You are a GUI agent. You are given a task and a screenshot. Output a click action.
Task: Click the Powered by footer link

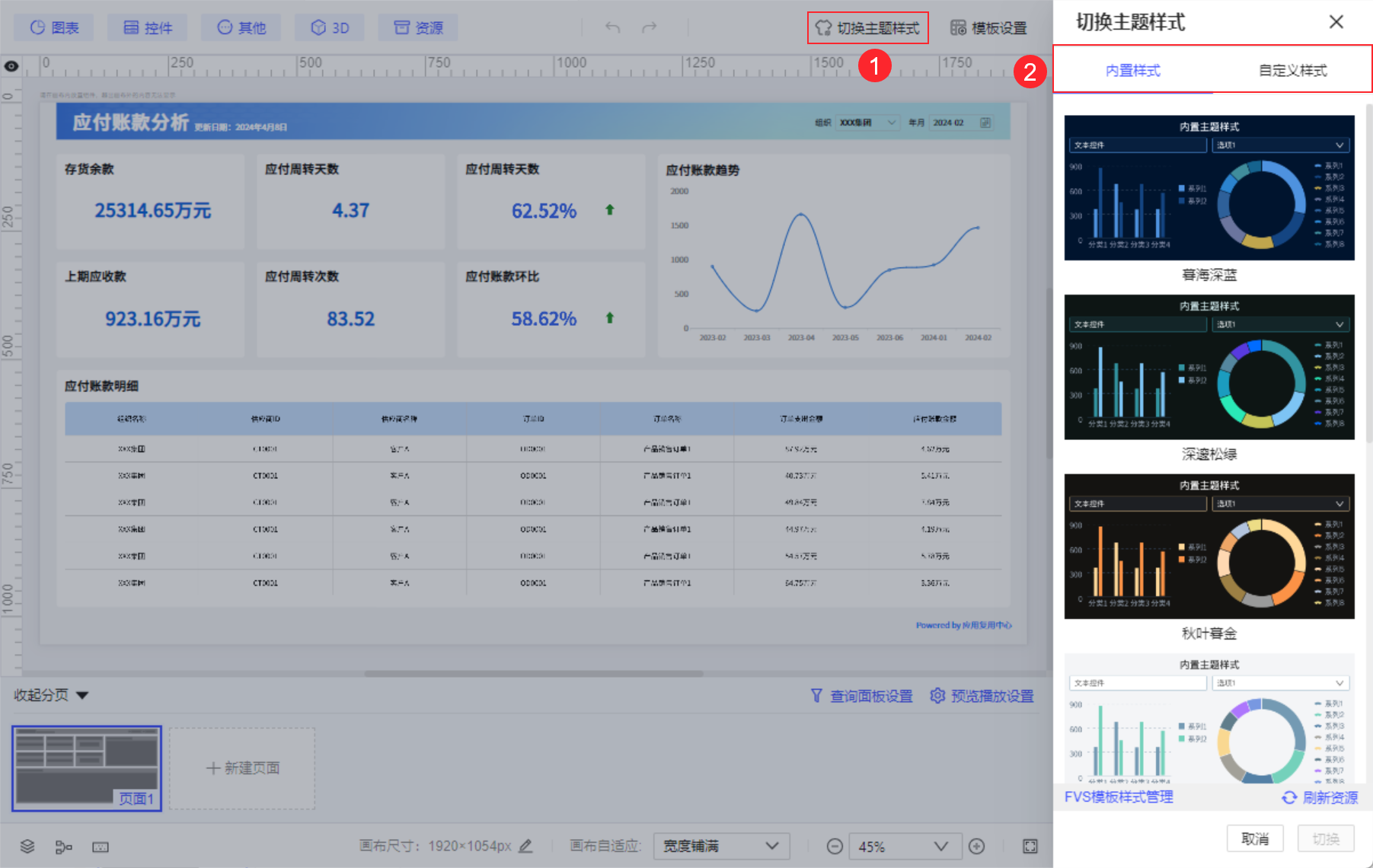point(964,625)
